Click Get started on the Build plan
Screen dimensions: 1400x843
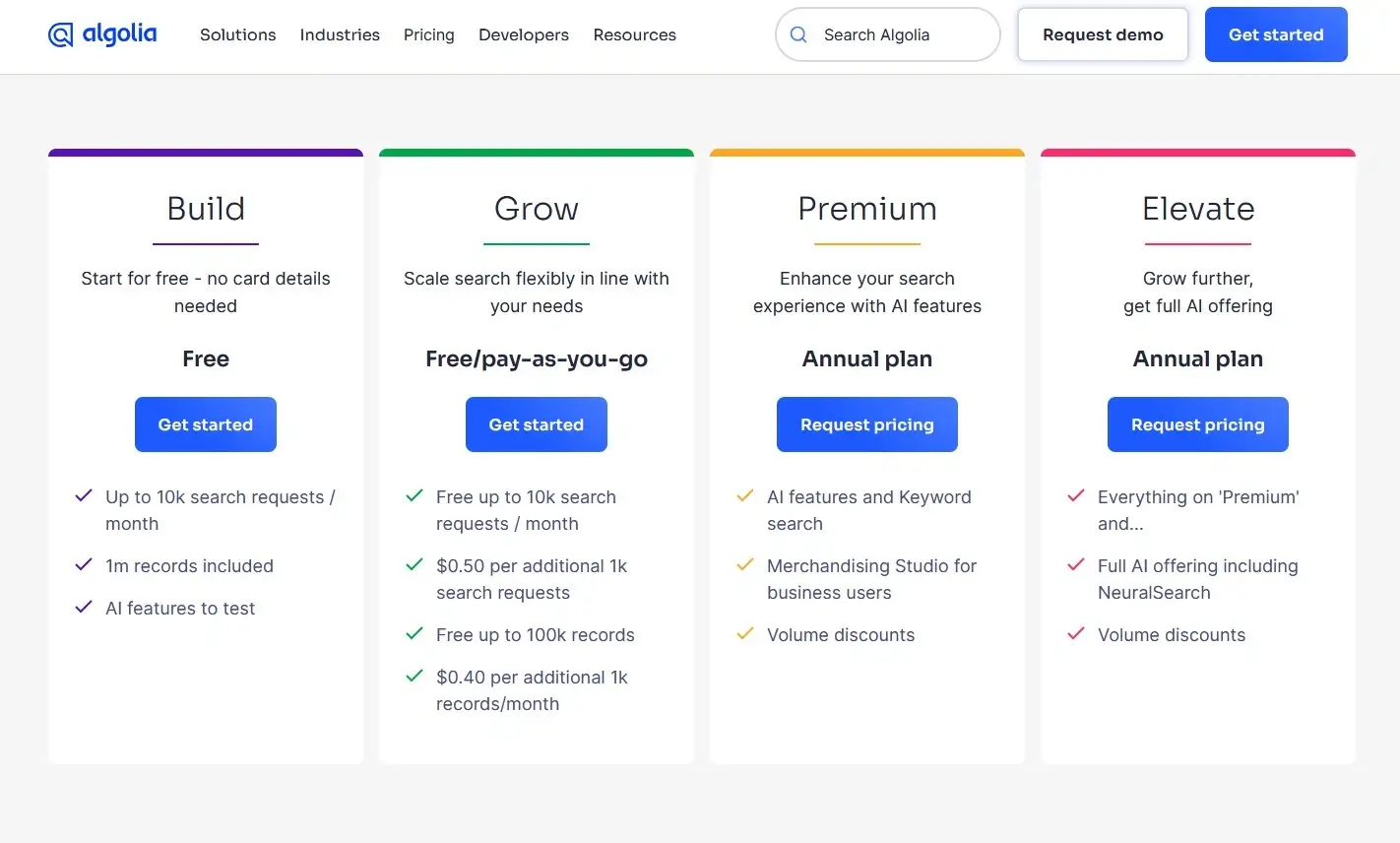tap(206, 424)
